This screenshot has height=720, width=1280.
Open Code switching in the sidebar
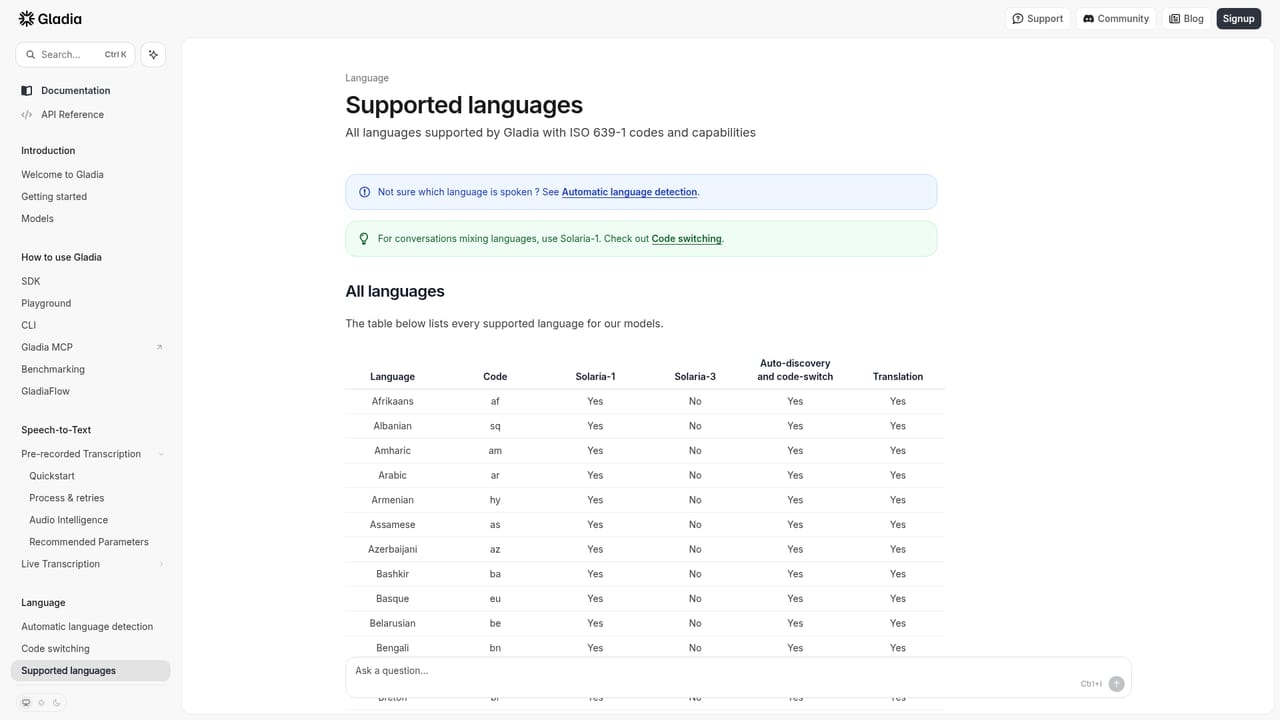coord(55,649)
